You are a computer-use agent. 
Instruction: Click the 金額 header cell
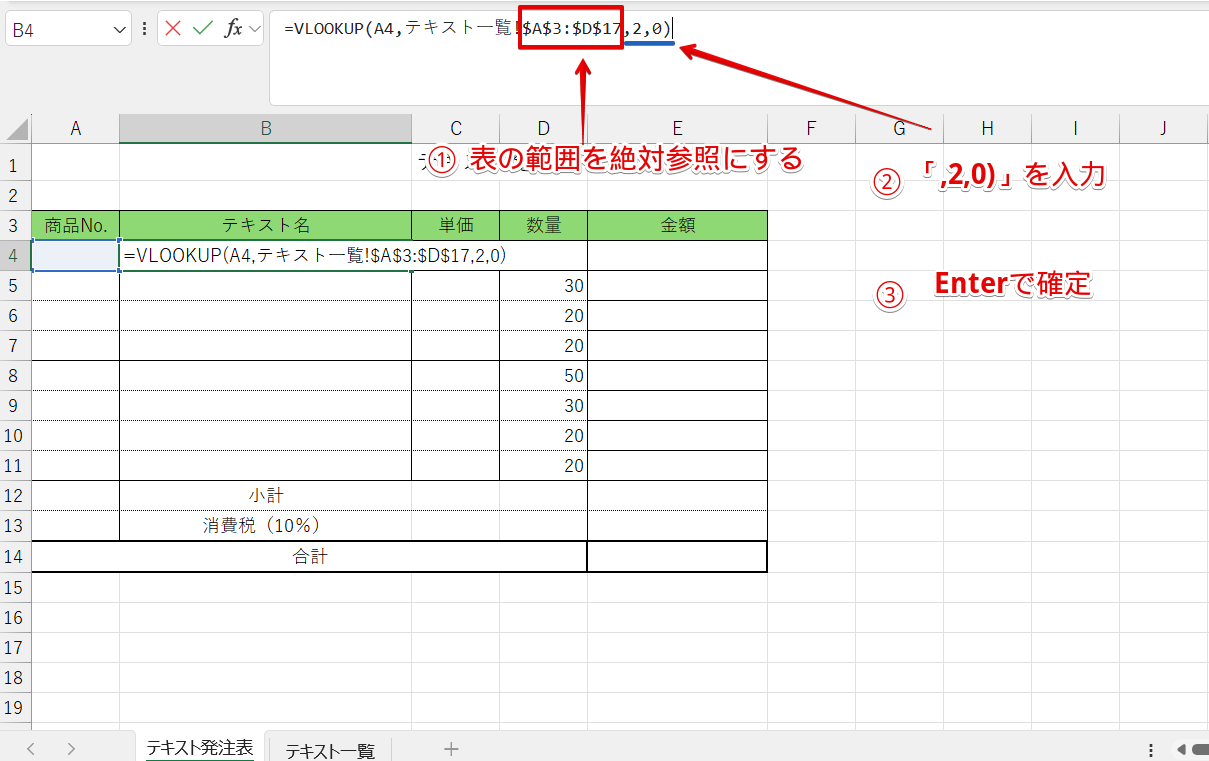pos(677,225)
